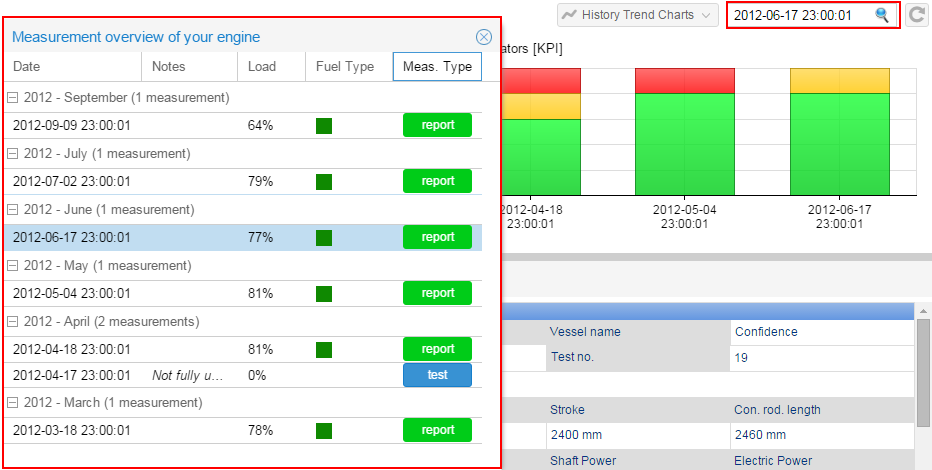Click the search magnifier icon in date field

[x=881, y=15]
